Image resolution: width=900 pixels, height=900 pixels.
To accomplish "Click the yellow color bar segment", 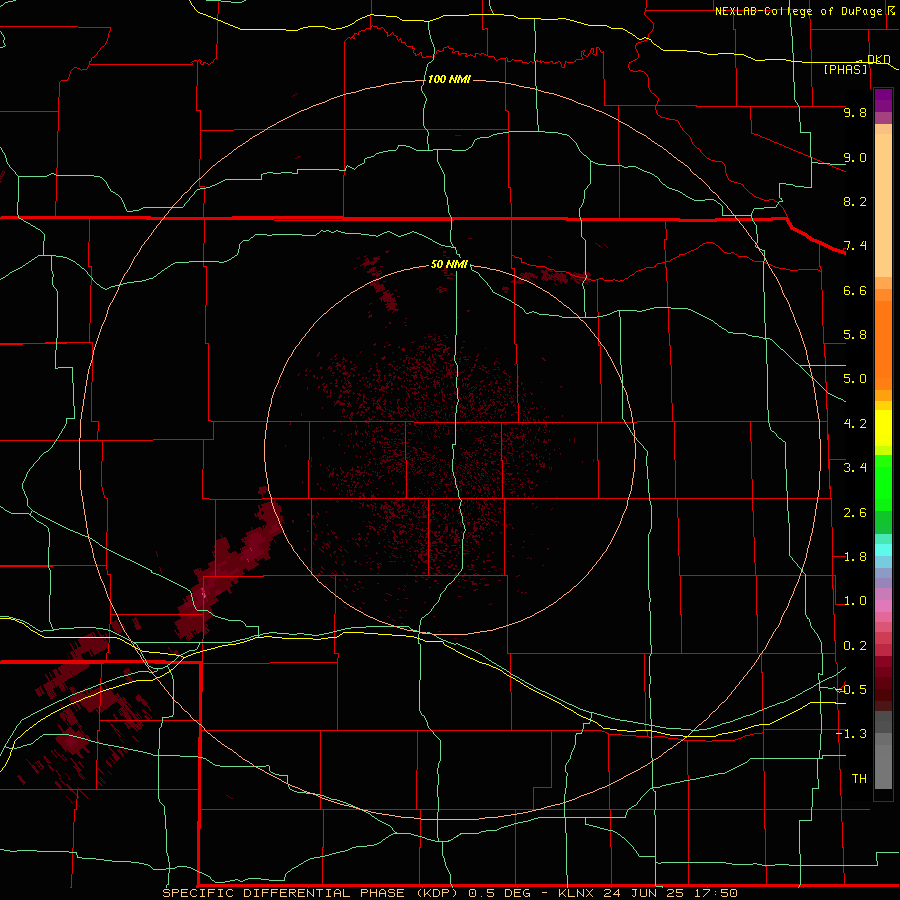I will [883, 428].
